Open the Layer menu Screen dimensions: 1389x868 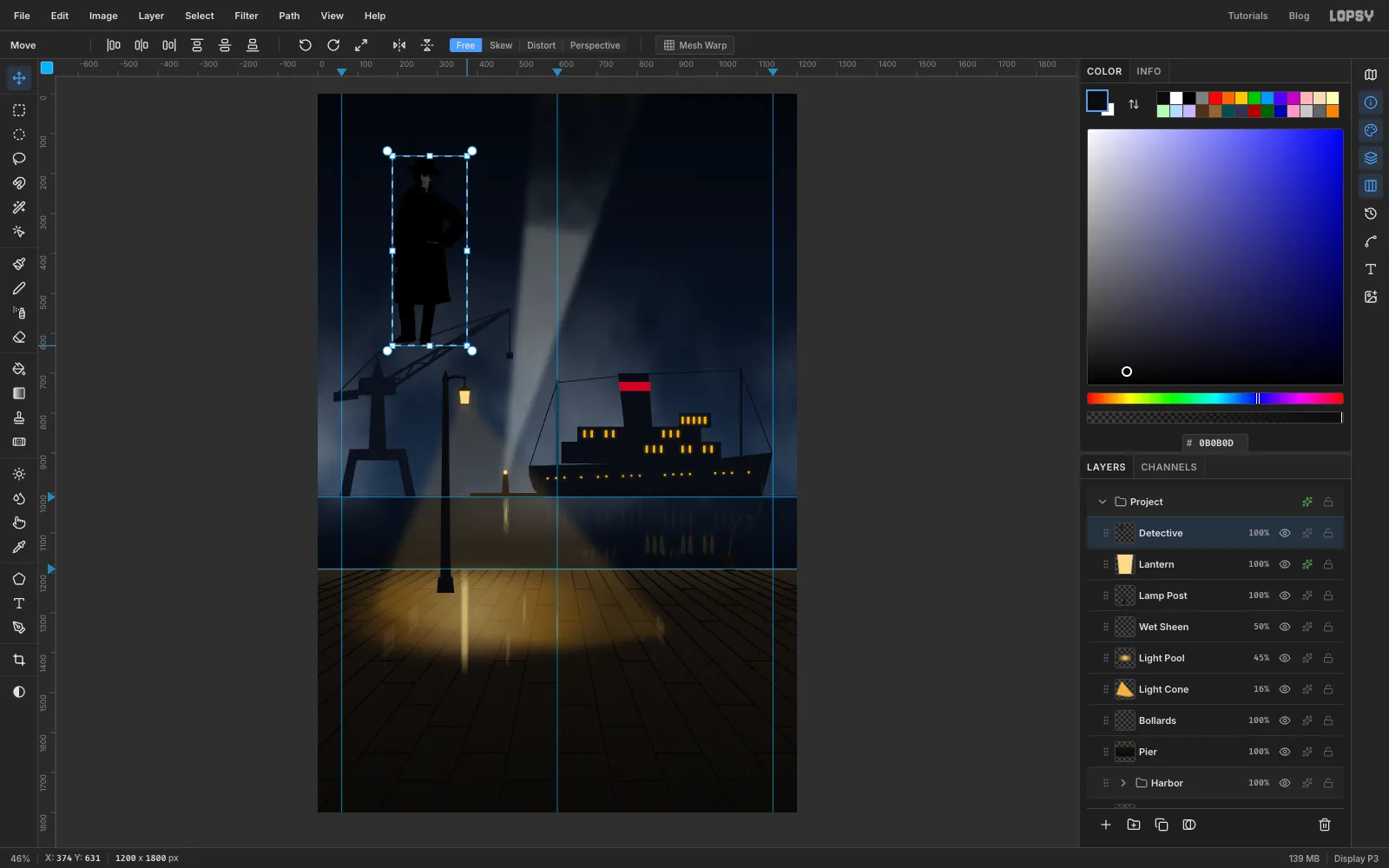coord(151,16)
